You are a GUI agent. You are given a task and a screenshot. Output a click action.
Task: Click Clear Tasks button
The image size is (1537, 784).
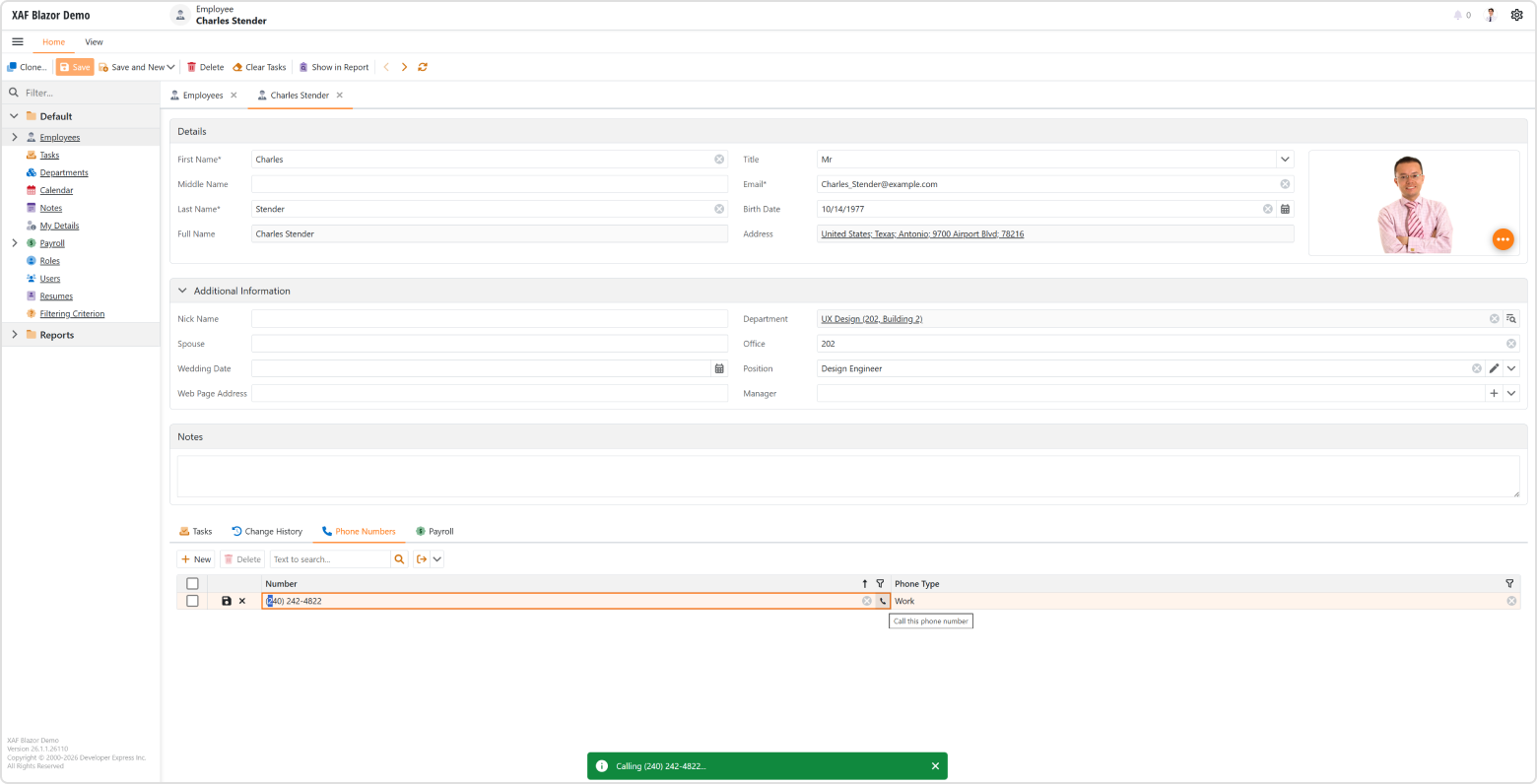pyautogui.click(x=259, y=67)
